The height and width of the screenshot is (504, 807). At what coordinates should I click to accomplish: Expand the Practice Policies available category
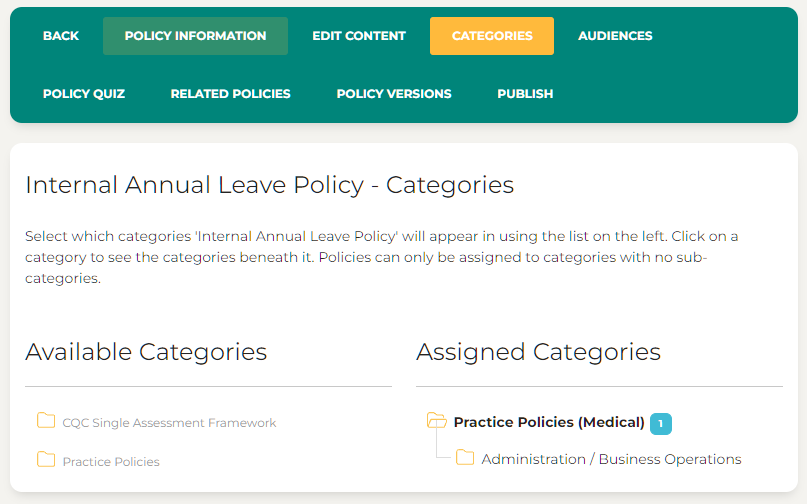(x=111, y=462)
